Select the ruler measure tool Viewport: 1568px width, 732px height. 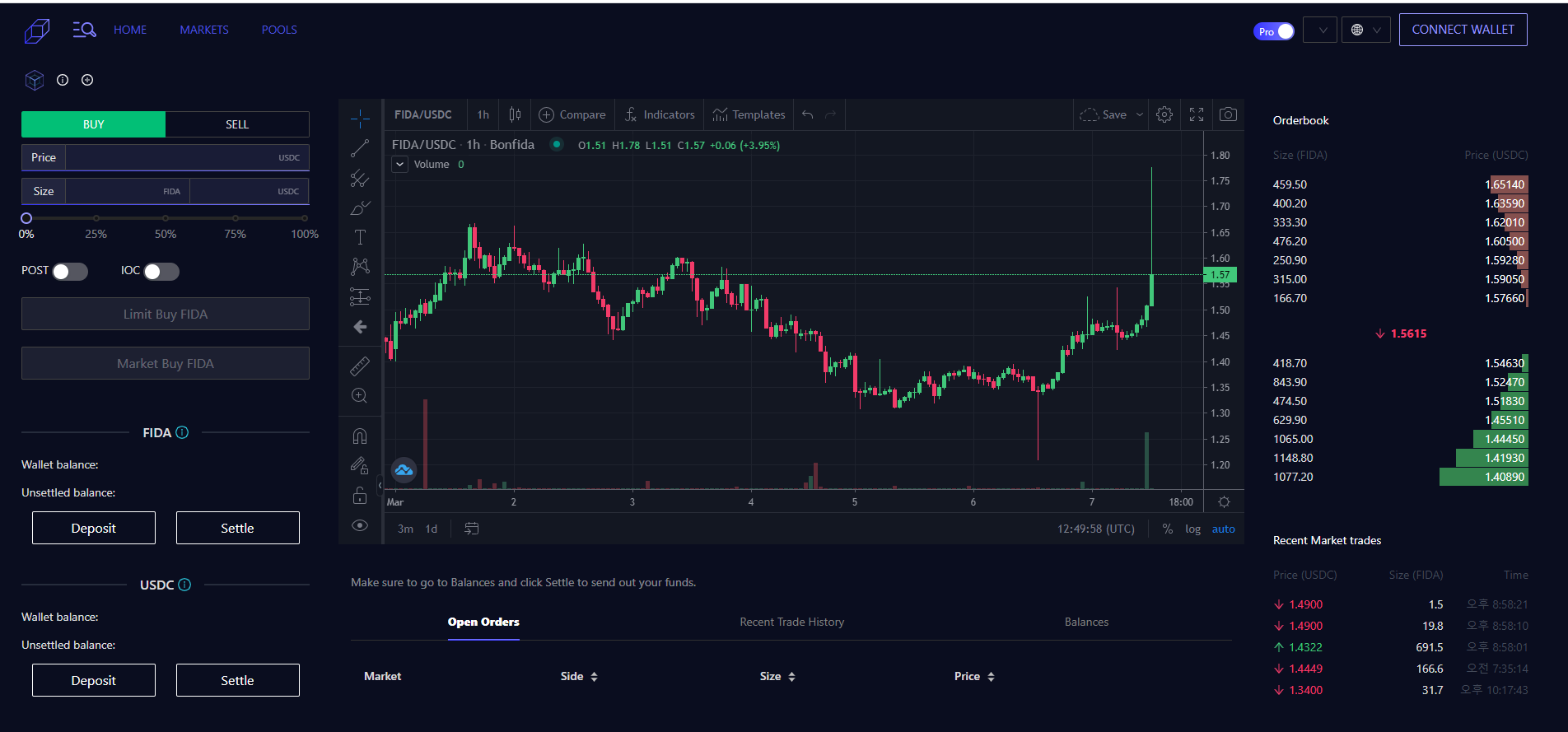[x=360, y=366]
